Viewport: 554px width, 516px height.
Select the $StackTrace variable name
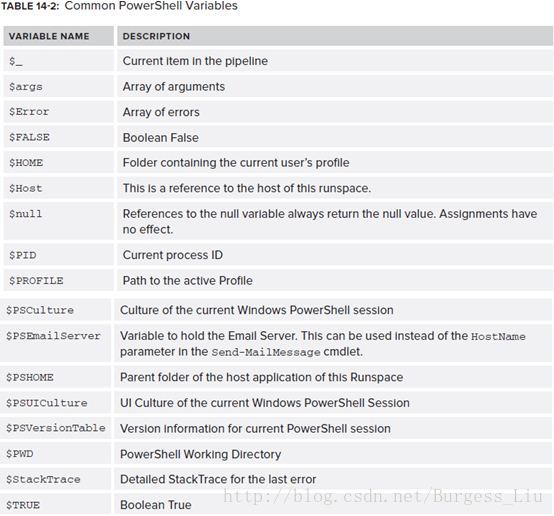43,480
